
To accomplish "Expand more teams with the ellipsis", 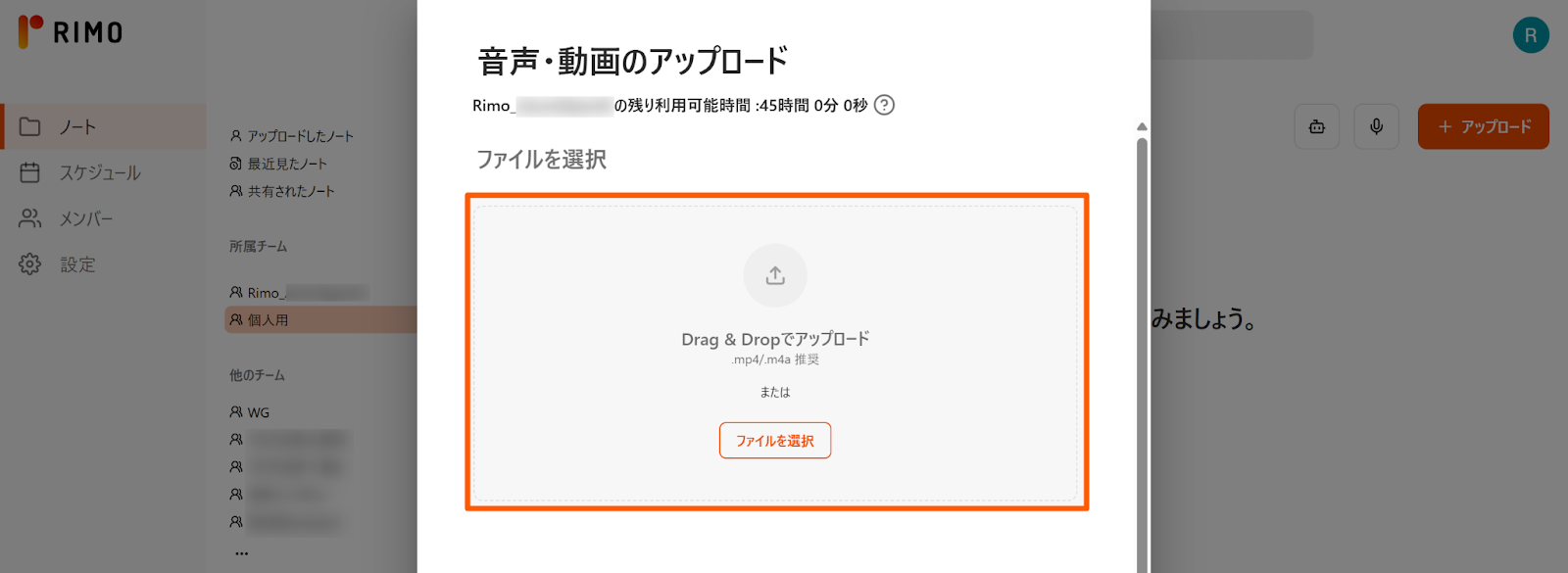I will tap(242, 553).
